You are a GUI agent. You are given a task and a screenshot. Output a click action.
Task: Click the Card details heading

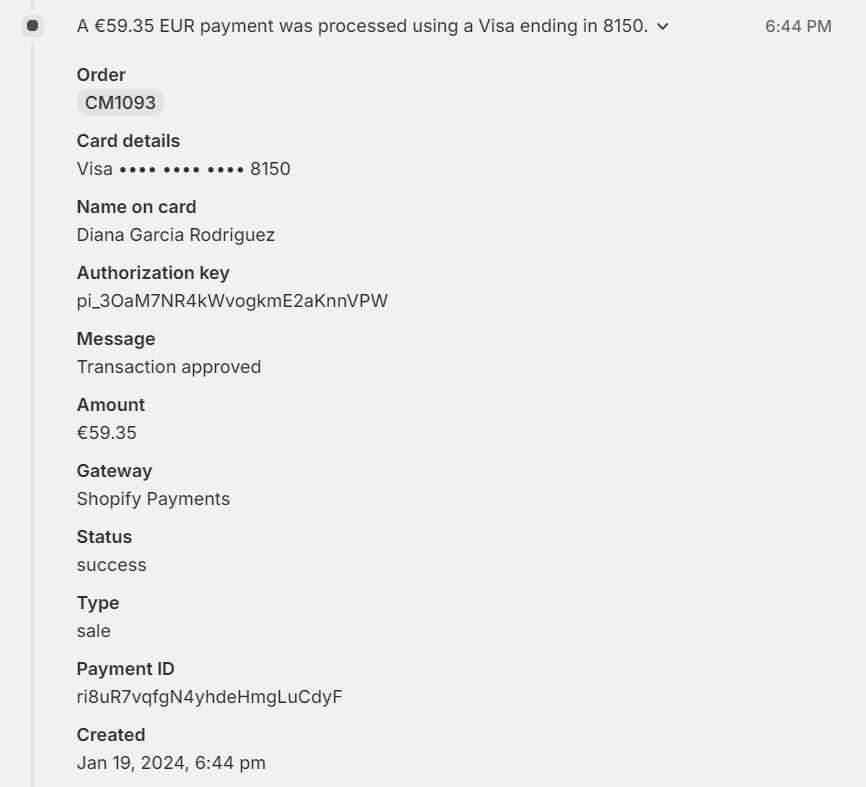128,141
